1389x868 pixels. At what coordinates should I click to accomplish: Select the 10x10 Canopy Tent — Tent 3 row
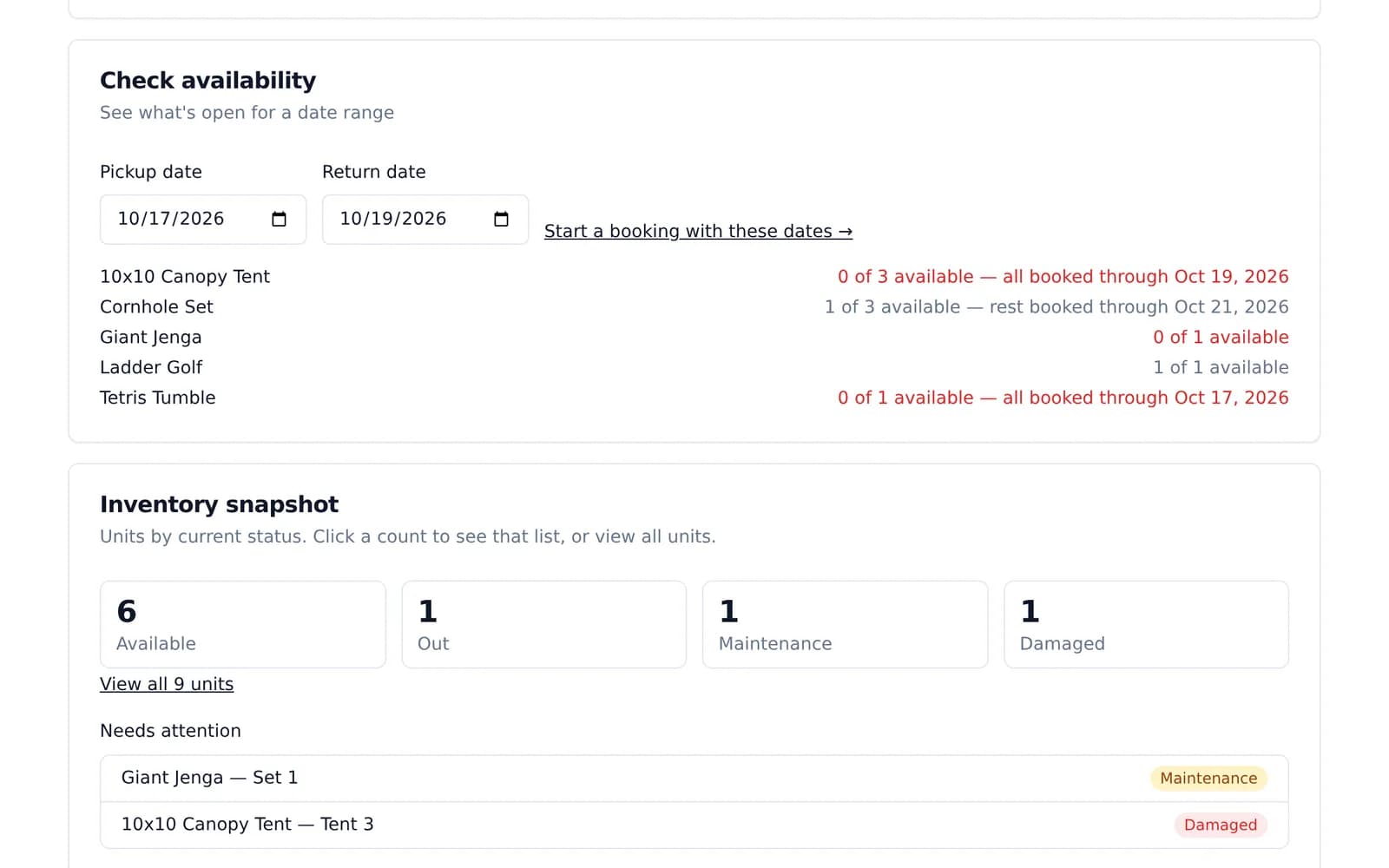(694, 825)
